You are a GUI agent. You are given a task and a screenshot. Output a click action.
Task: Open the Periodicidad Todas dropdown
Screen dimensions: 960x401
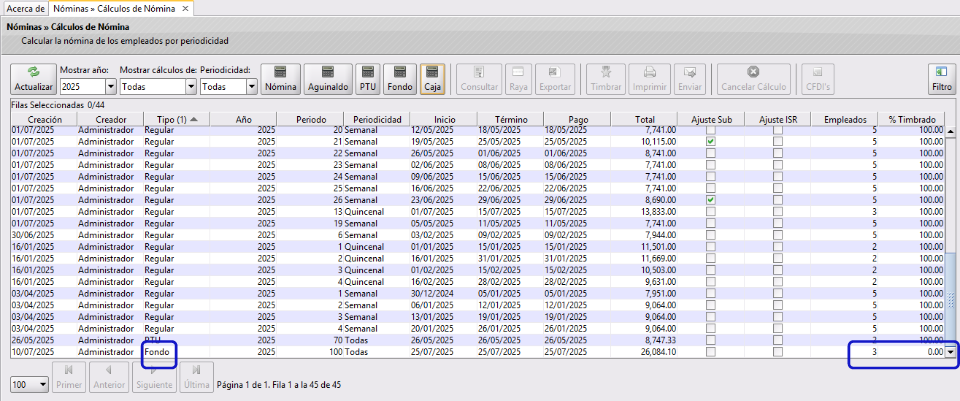click(x=252, y=86)
